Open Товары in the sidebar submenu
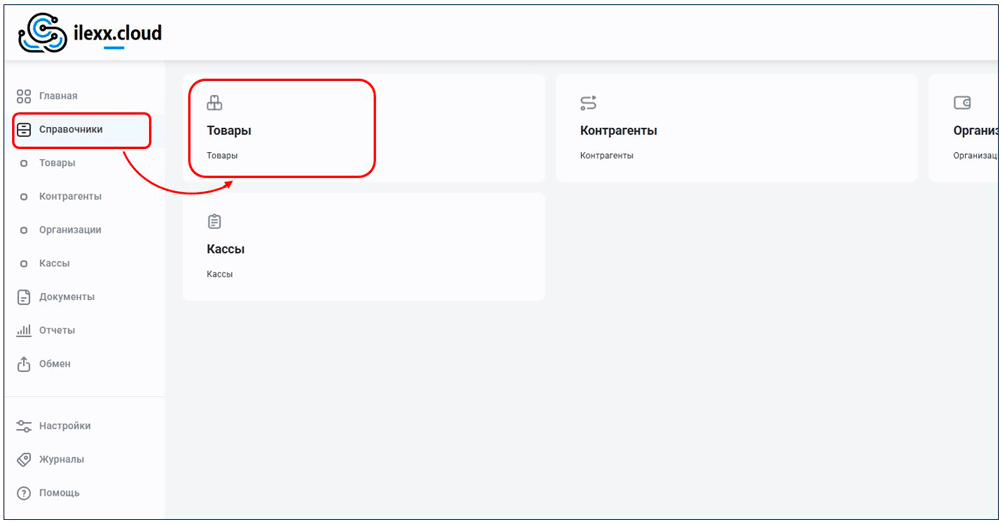 coord(57,163)
